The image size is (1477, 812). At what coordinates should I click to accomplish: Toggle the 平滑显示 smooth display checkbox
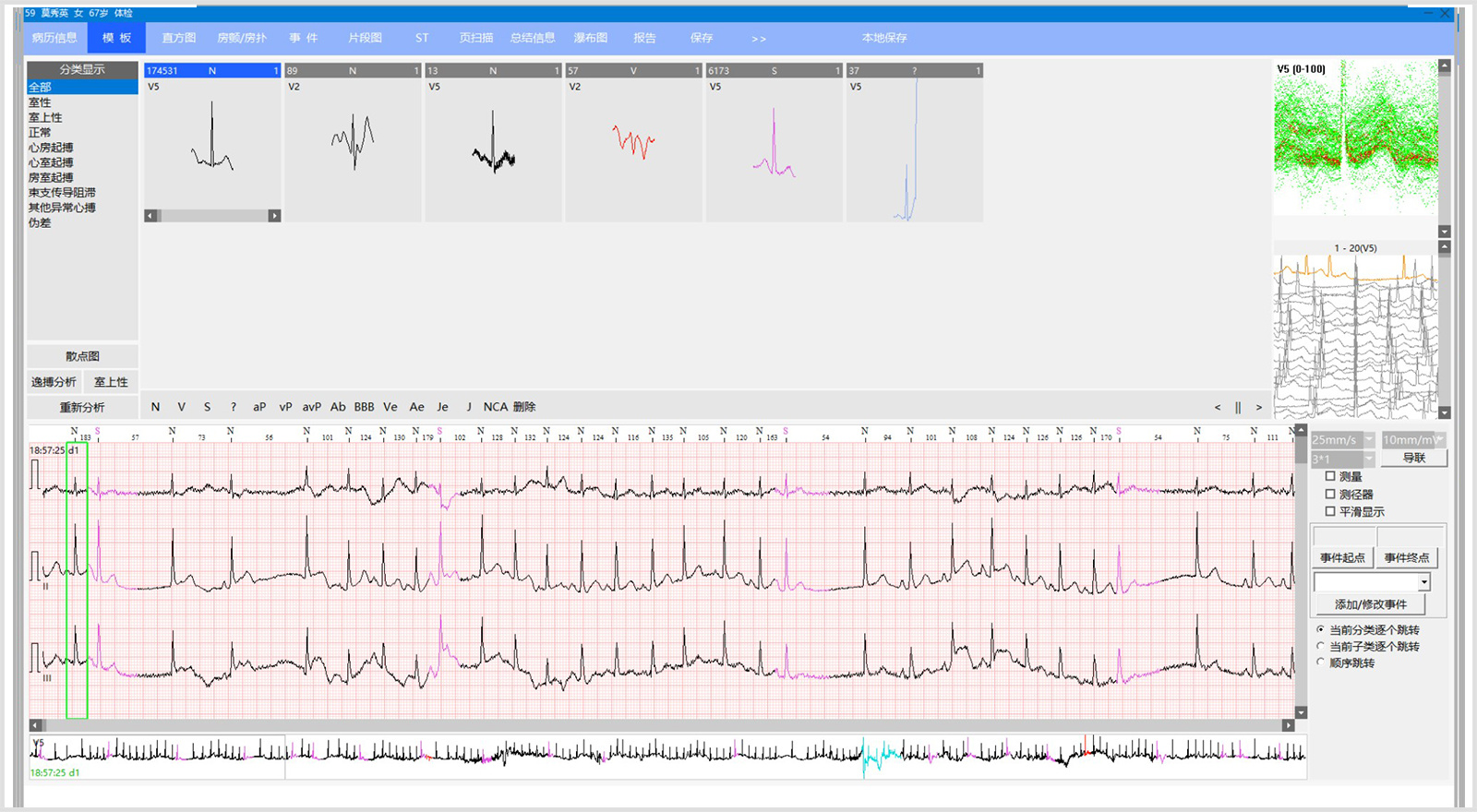tap(1330, 511)
